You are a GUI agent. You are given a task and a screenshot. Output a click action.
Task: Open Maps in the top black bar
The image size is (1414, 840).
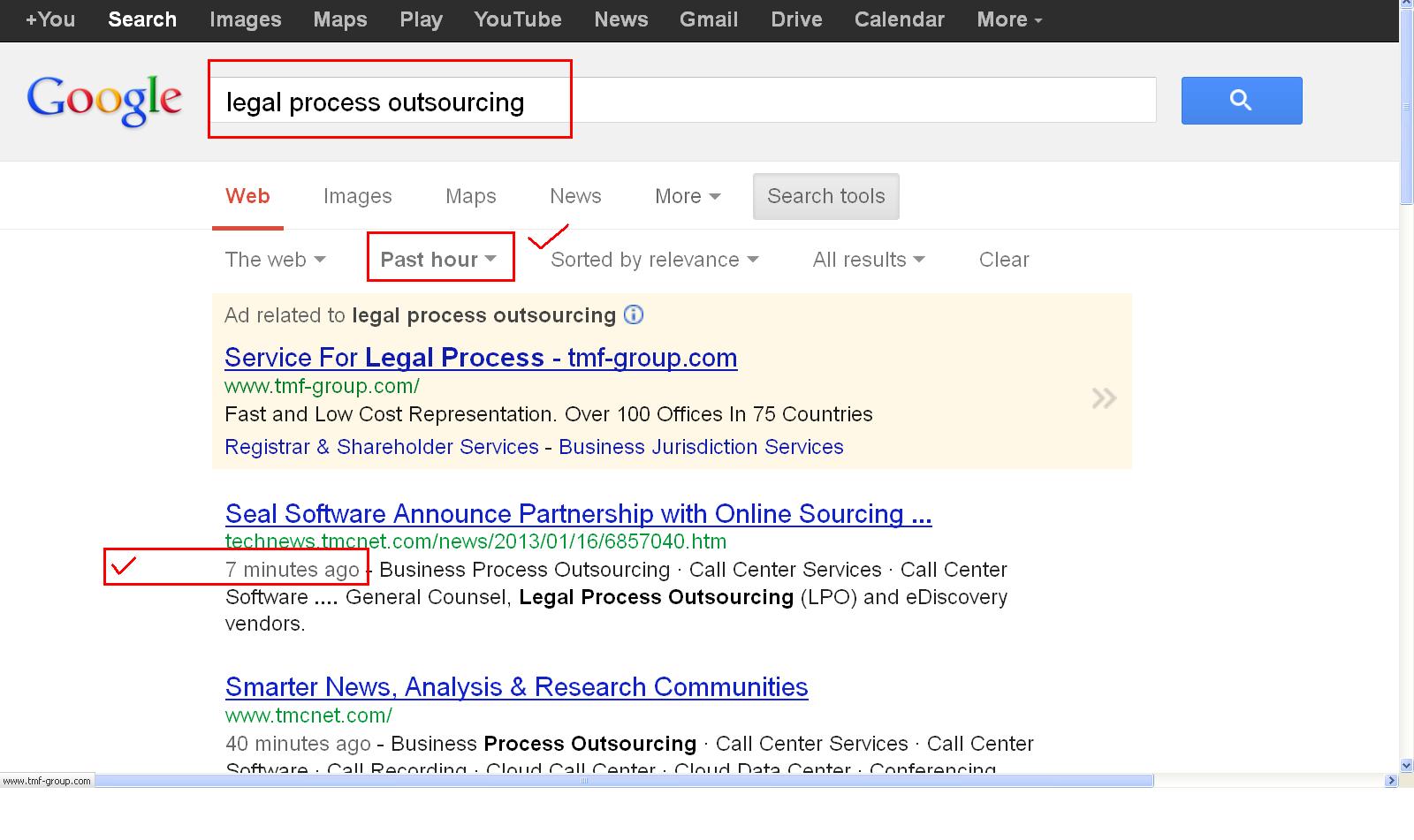(x=340, y=19)
